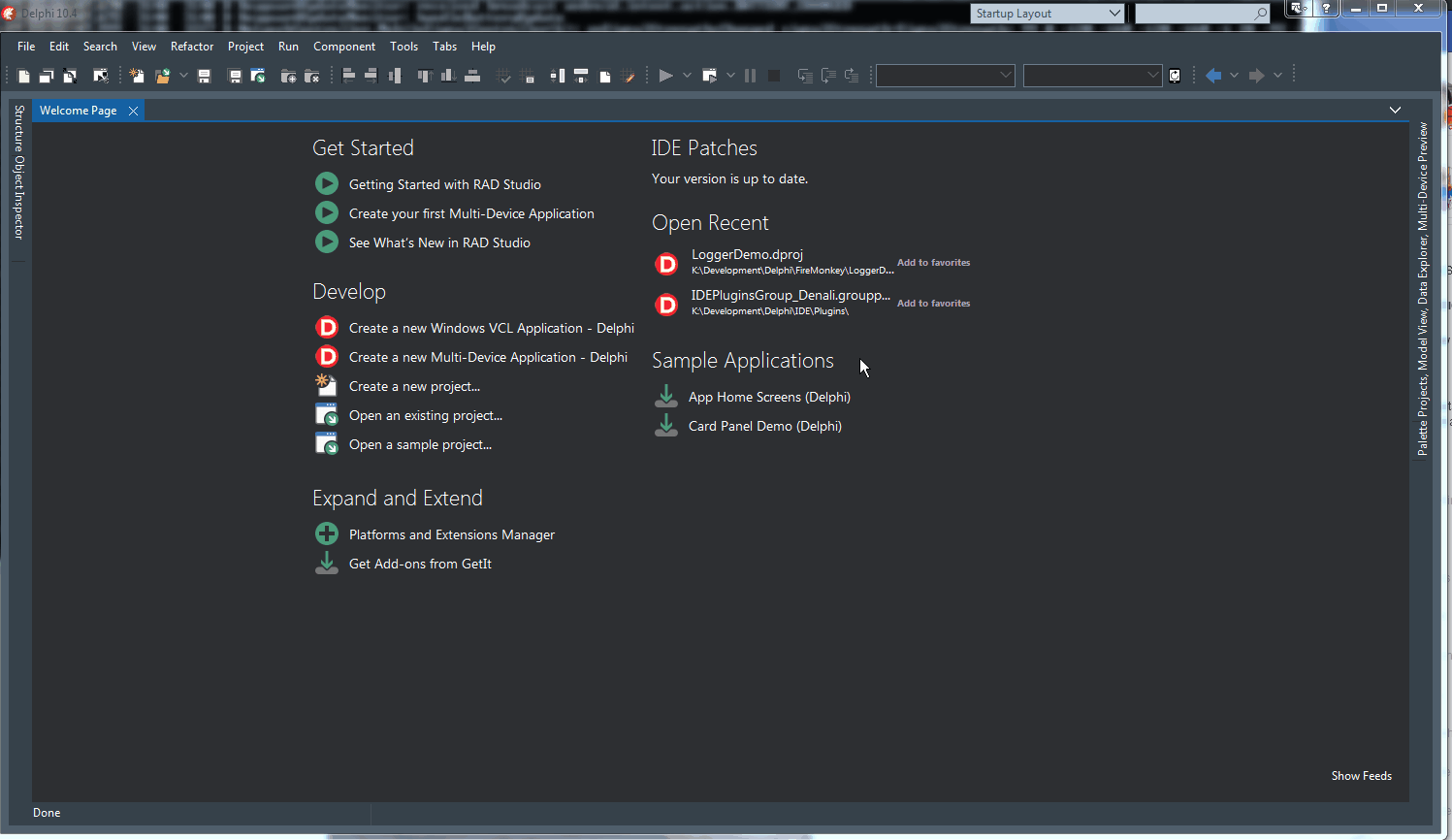1452x840 pixels.
Task: Click the Remove File from Project icon
Action: 312,76
